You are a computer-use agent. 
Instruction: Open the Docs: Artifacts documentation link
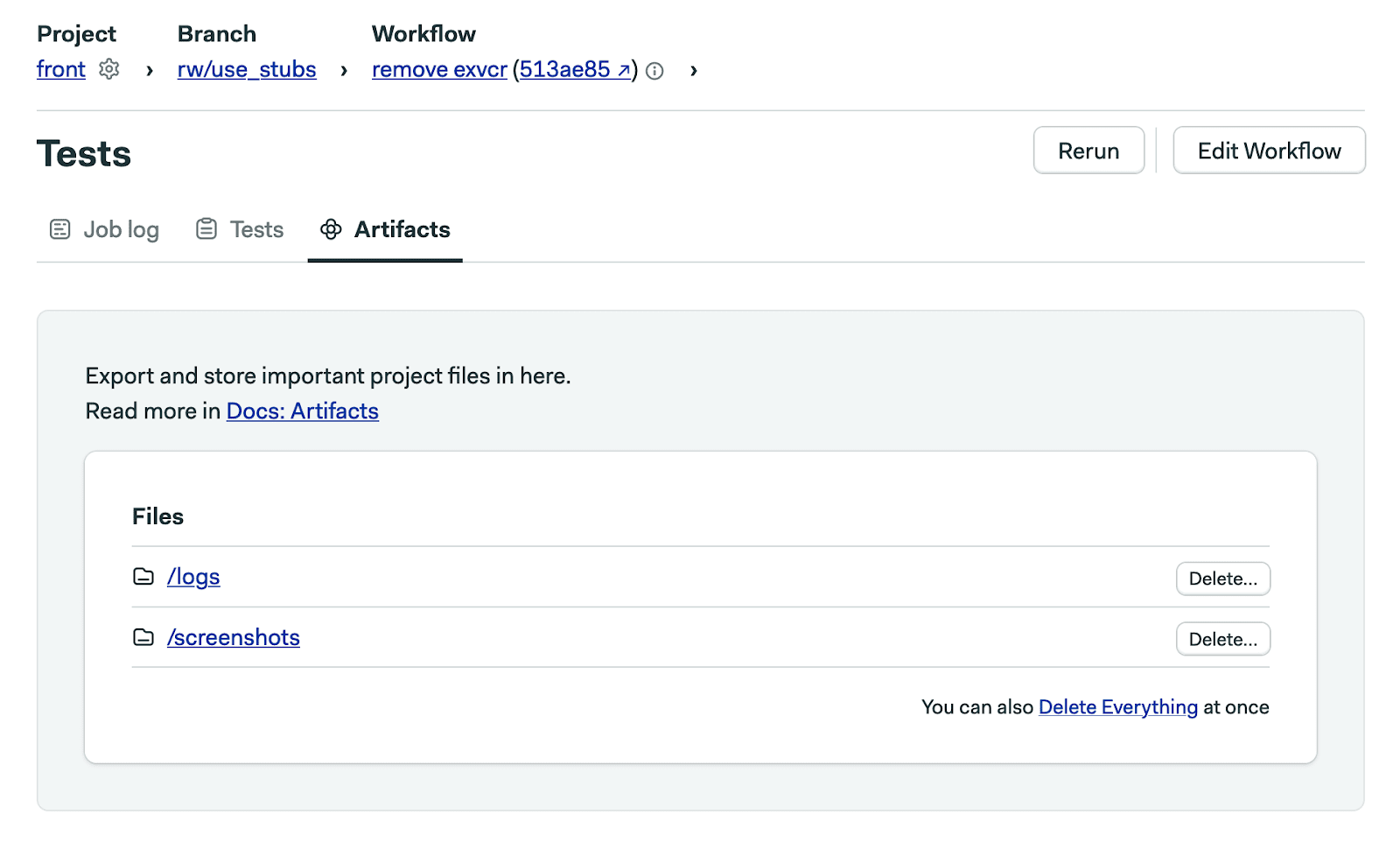pos(302,410)
